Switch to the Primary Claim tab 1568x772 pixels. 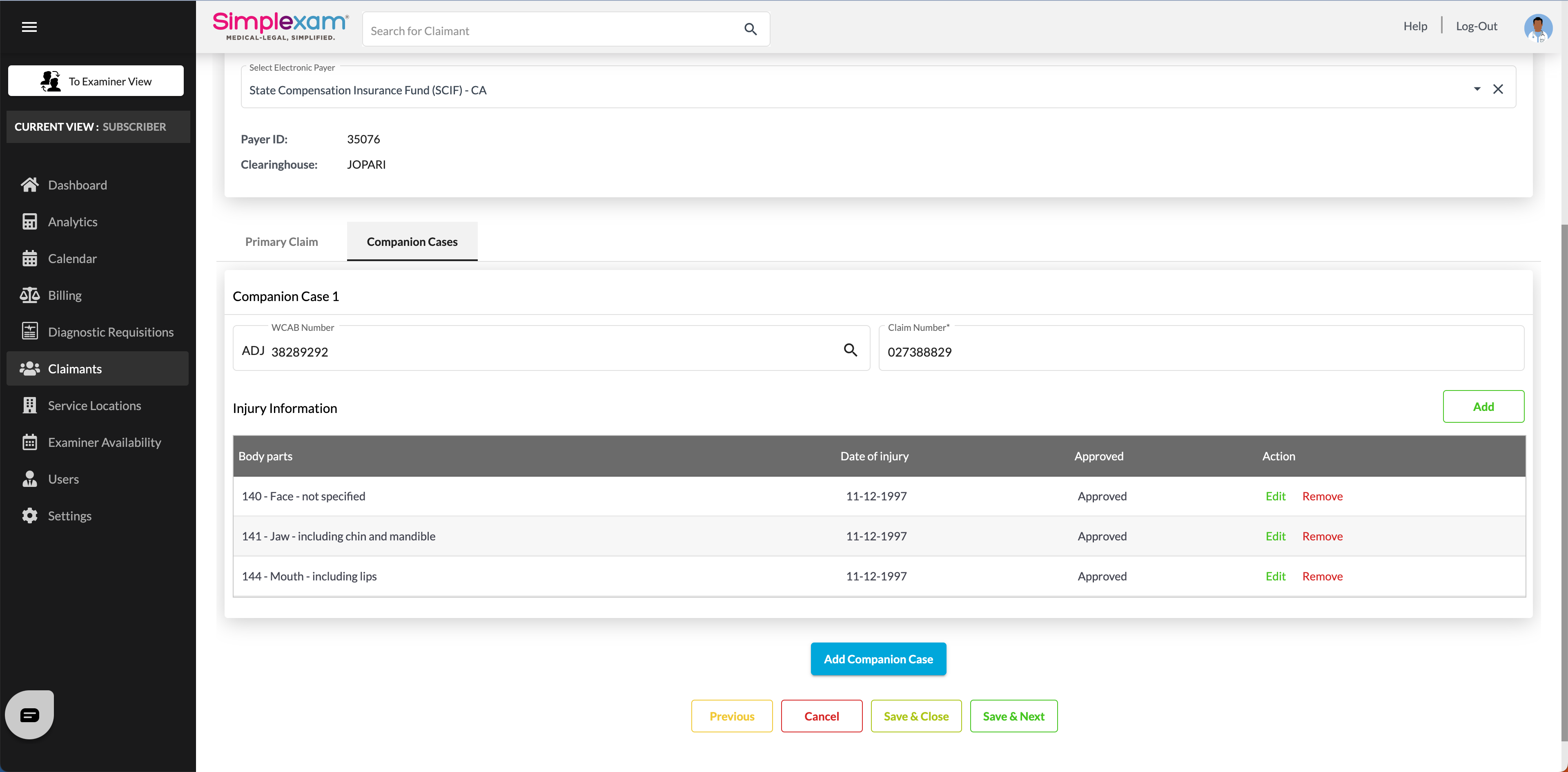click(281, 242)
